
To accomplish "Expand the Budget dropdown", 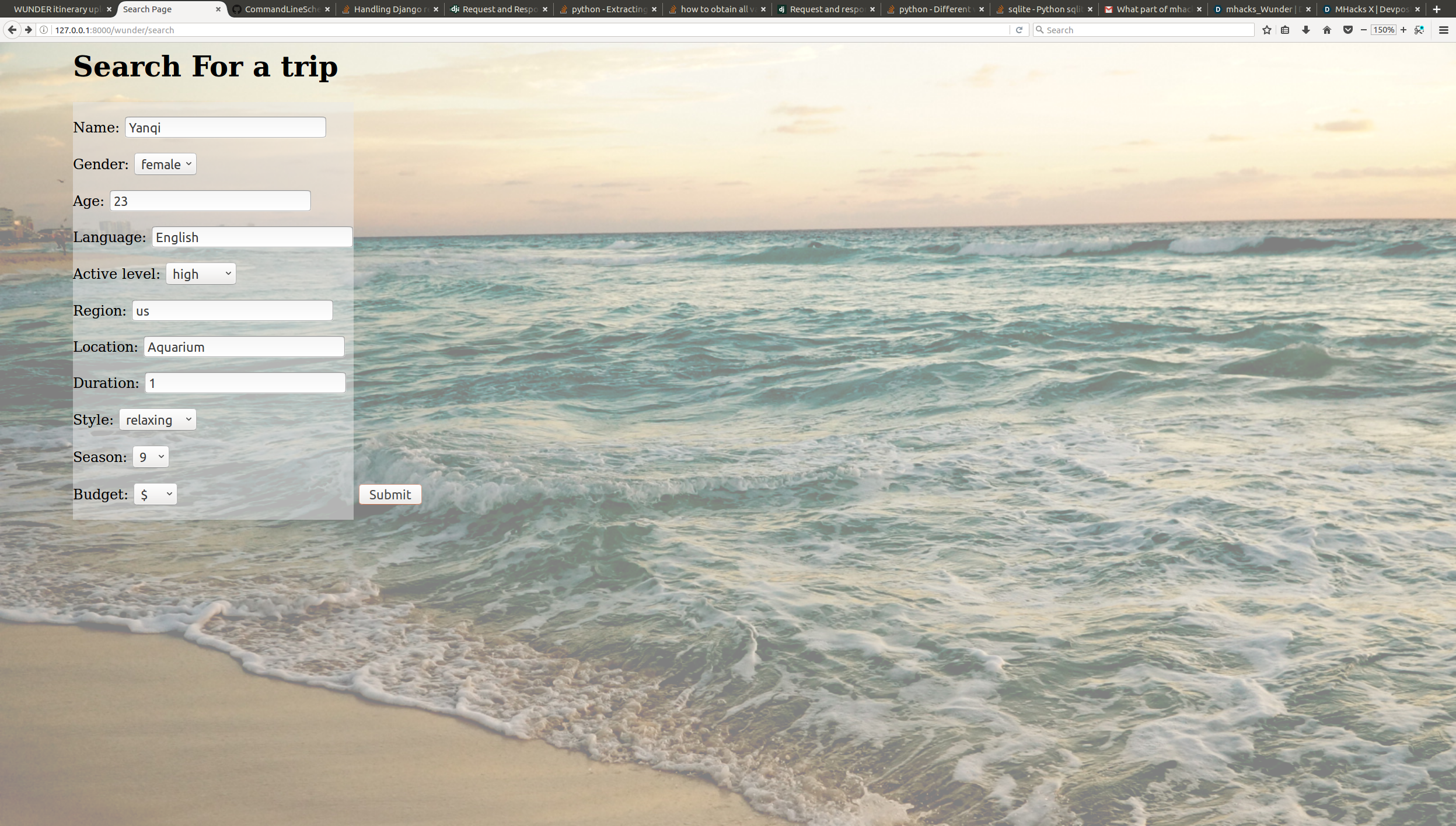I will coord(155,495).
